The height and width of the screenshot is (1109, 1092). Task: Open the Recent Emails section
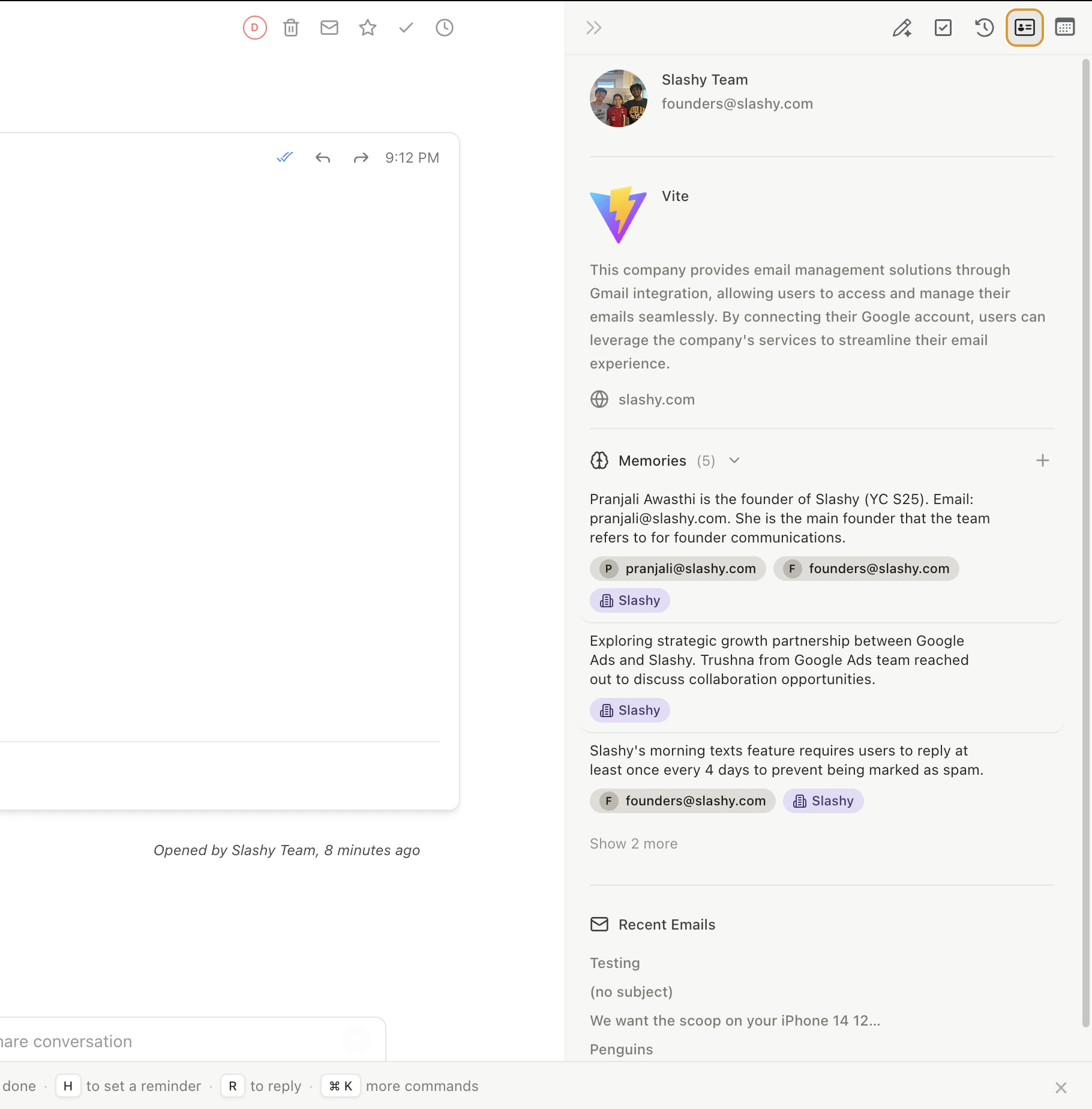[667, 924]
